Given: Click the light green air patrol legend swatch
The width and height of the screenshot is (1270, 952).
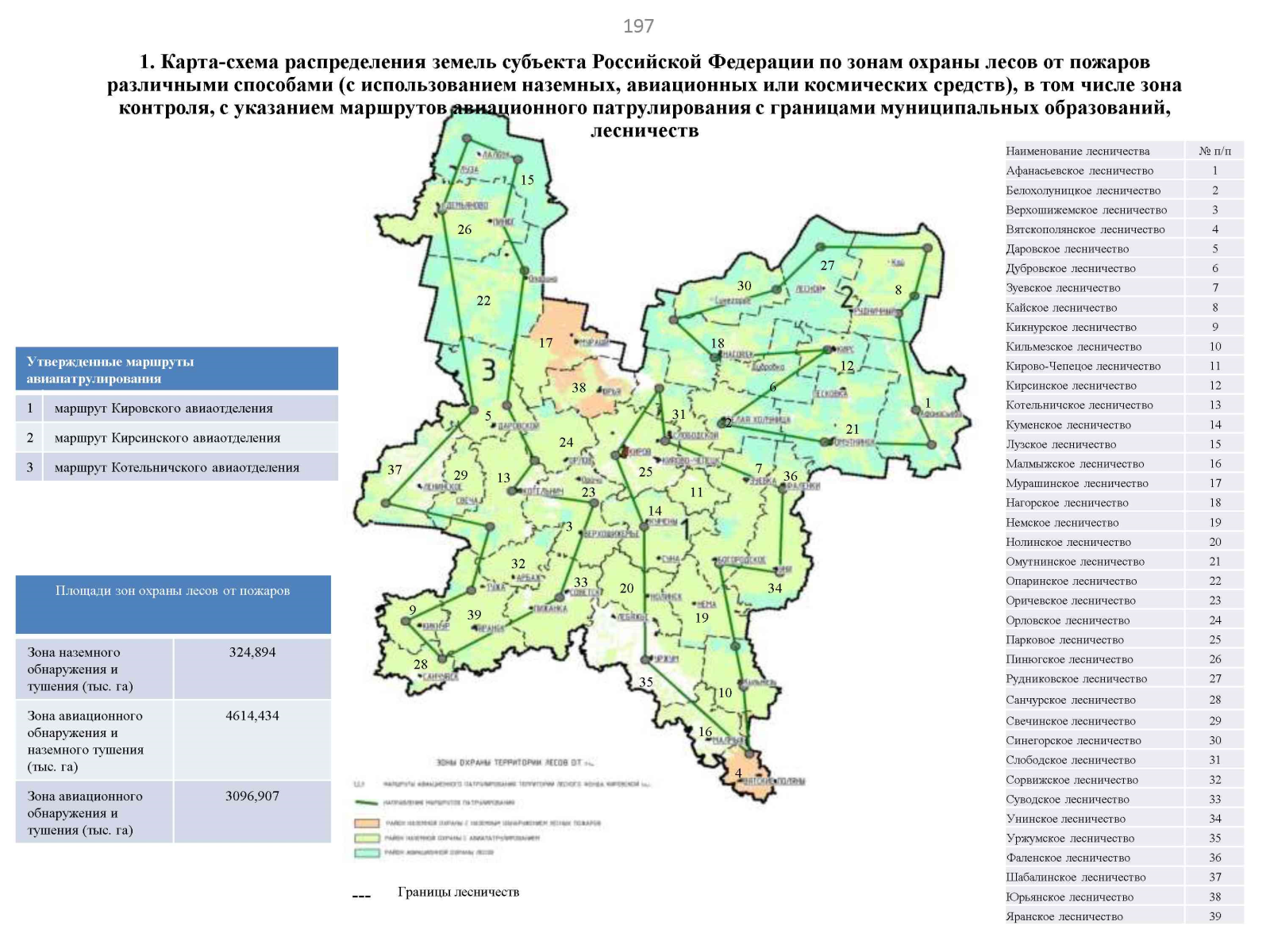Looking at the screenshot, I should click(x=366, y=838).
